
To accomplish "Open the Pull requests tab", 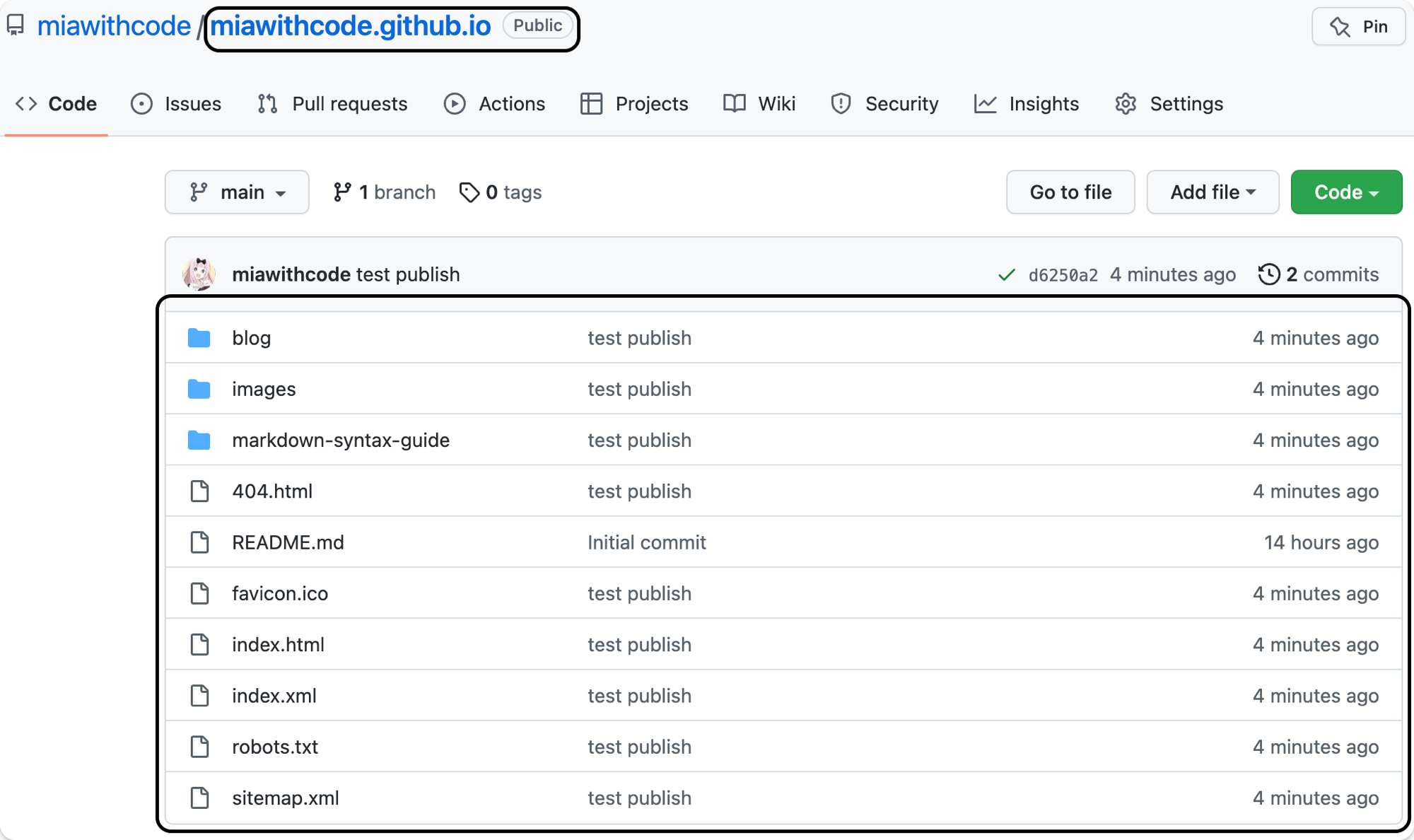I will pyautogui.click(x=333, y=104).
